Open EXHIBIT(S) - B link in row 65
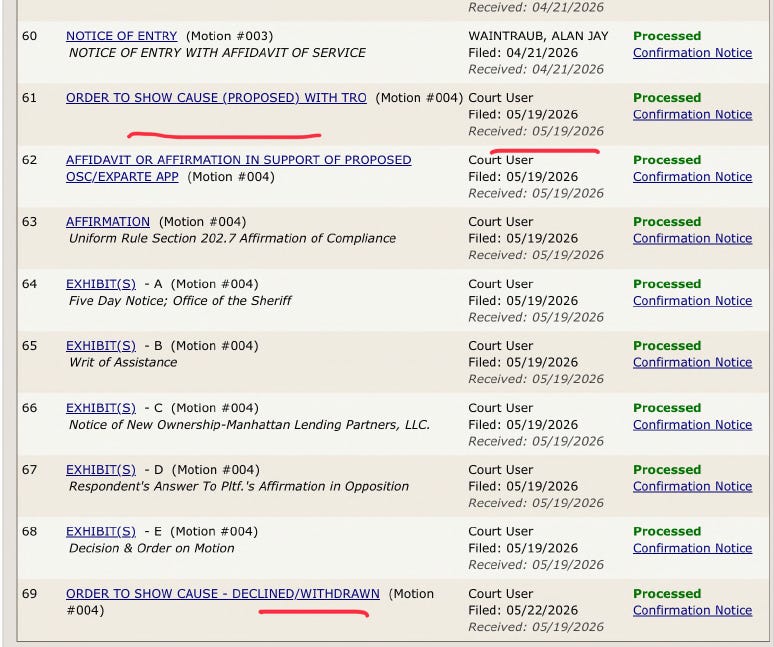Viewport: 774px width, 647px height. (x=101, y=345)
